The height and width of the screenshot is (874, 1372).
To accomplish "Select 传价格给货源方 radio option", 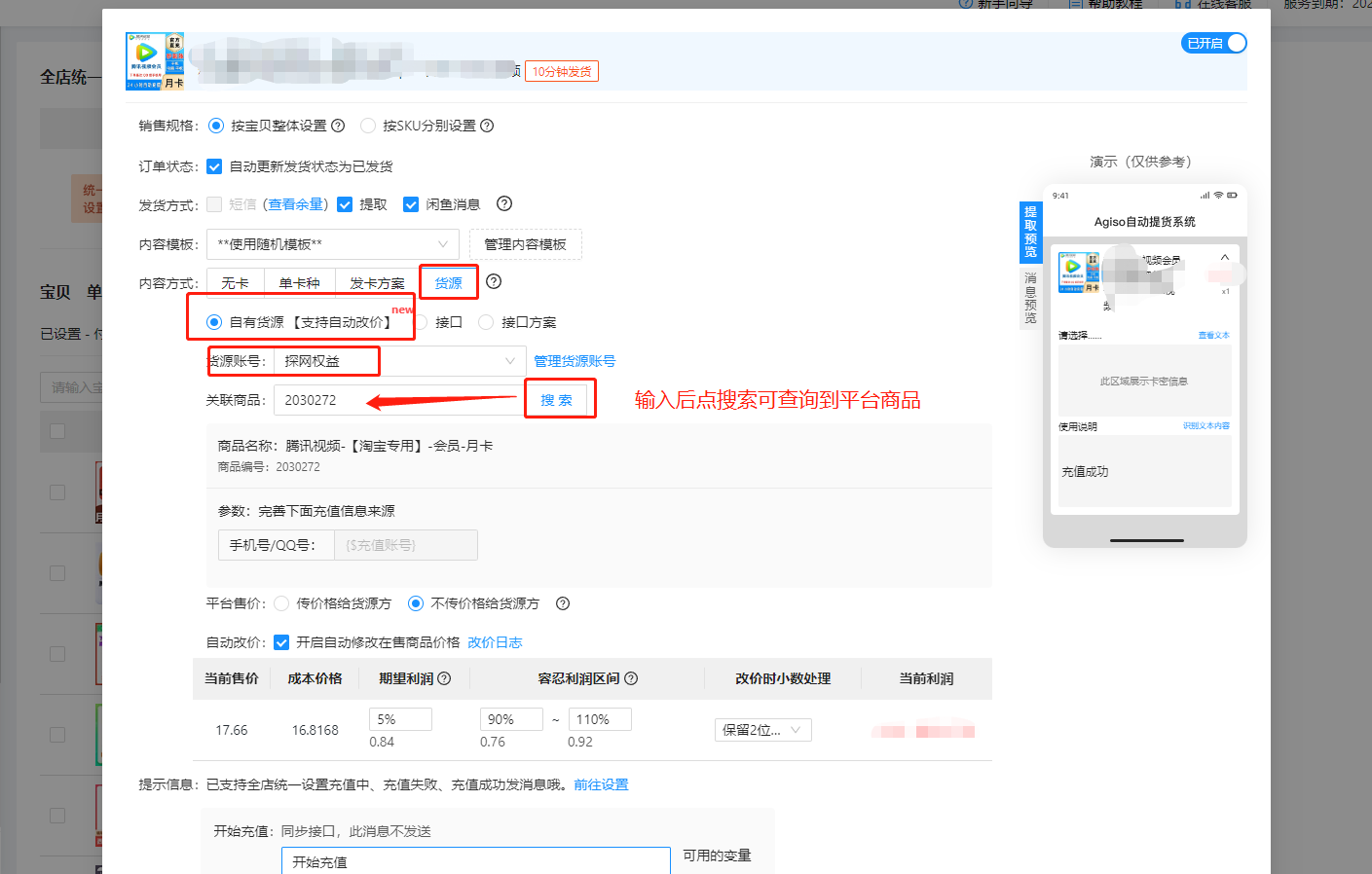I will click(281, 603).
